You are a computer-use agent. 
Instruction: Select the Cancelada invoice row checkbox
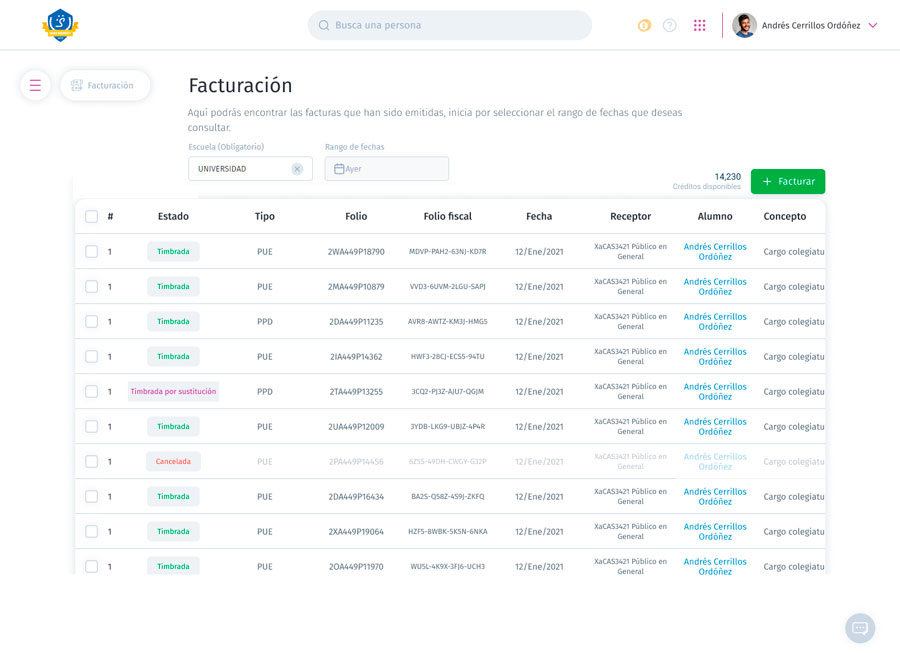[91, 461]
